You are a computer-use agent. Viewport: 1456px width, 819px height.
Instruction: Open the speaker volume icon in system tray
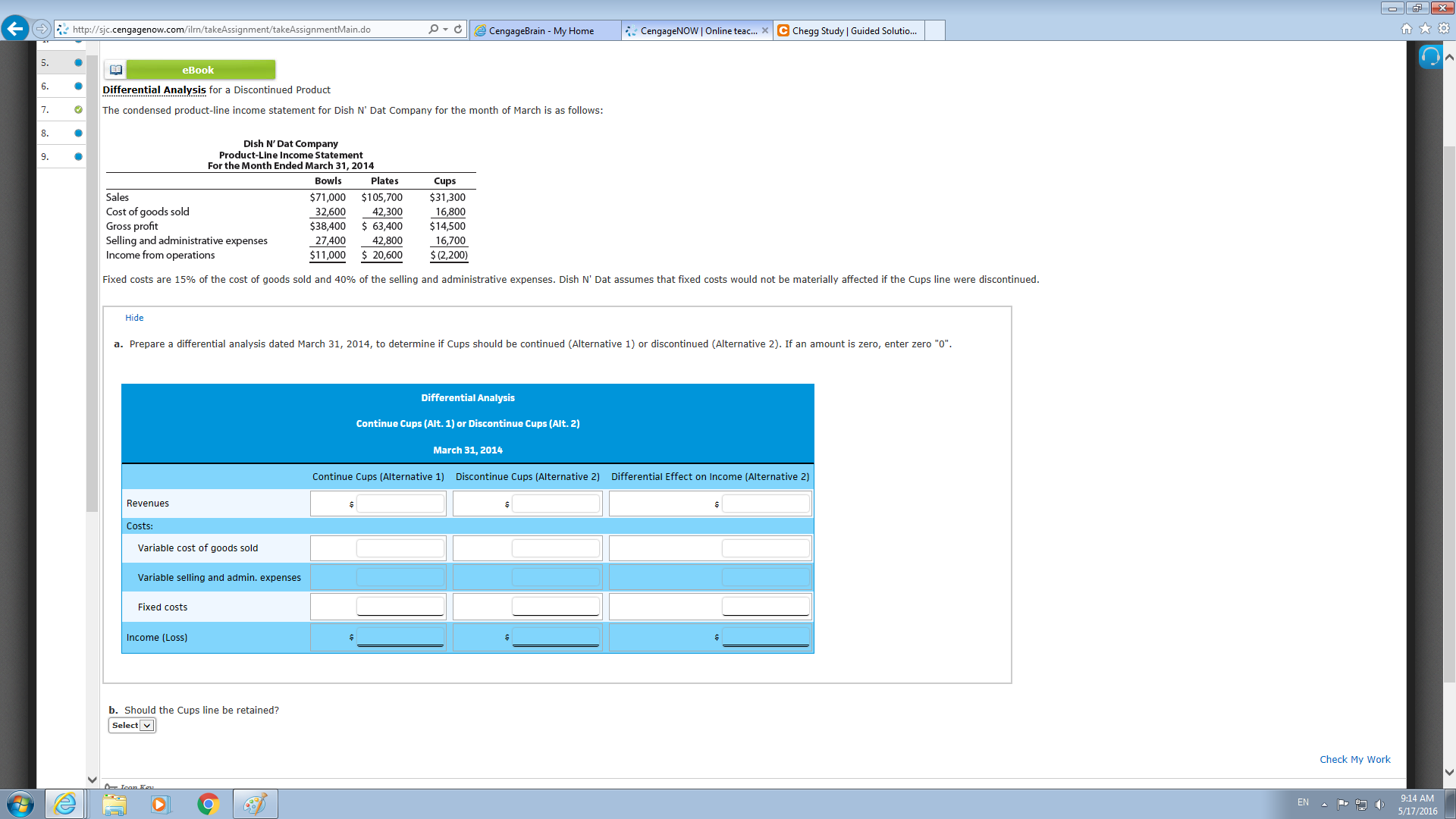click(1382, 804)
